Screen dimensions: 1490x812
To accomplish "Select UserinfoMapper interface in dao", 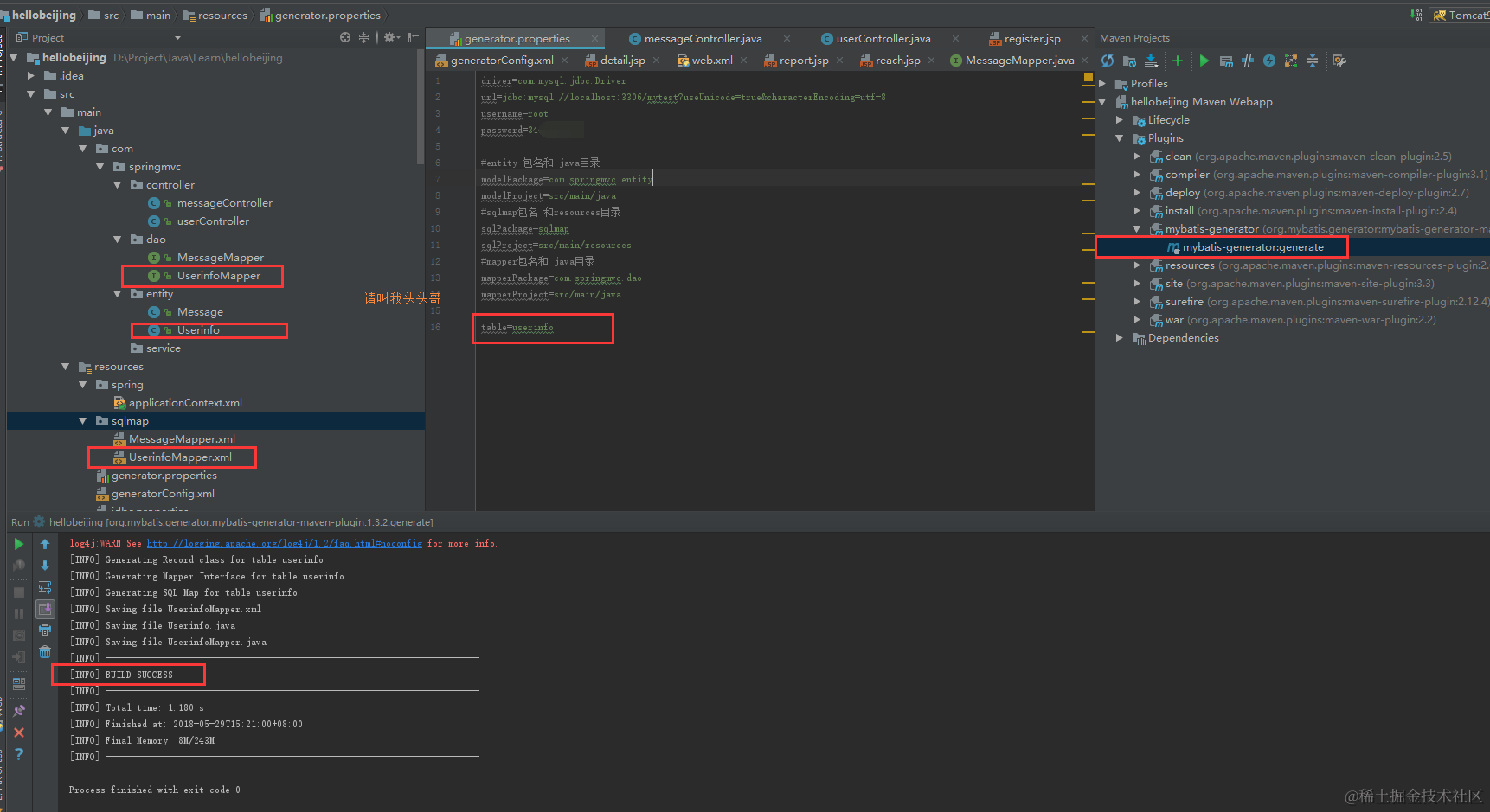I will [219, 276].
